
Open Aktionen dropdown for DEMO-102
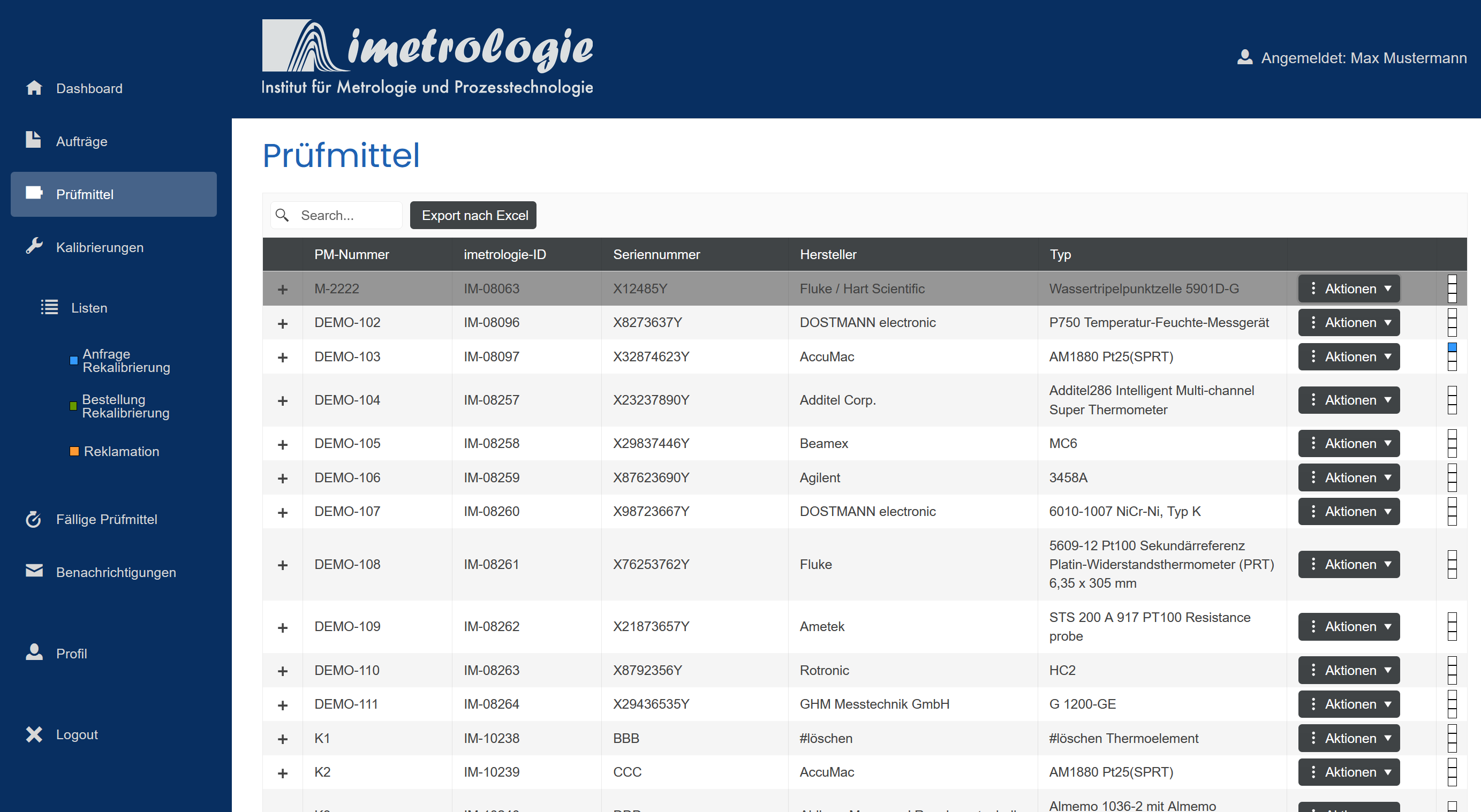(x=1349, y=322)
